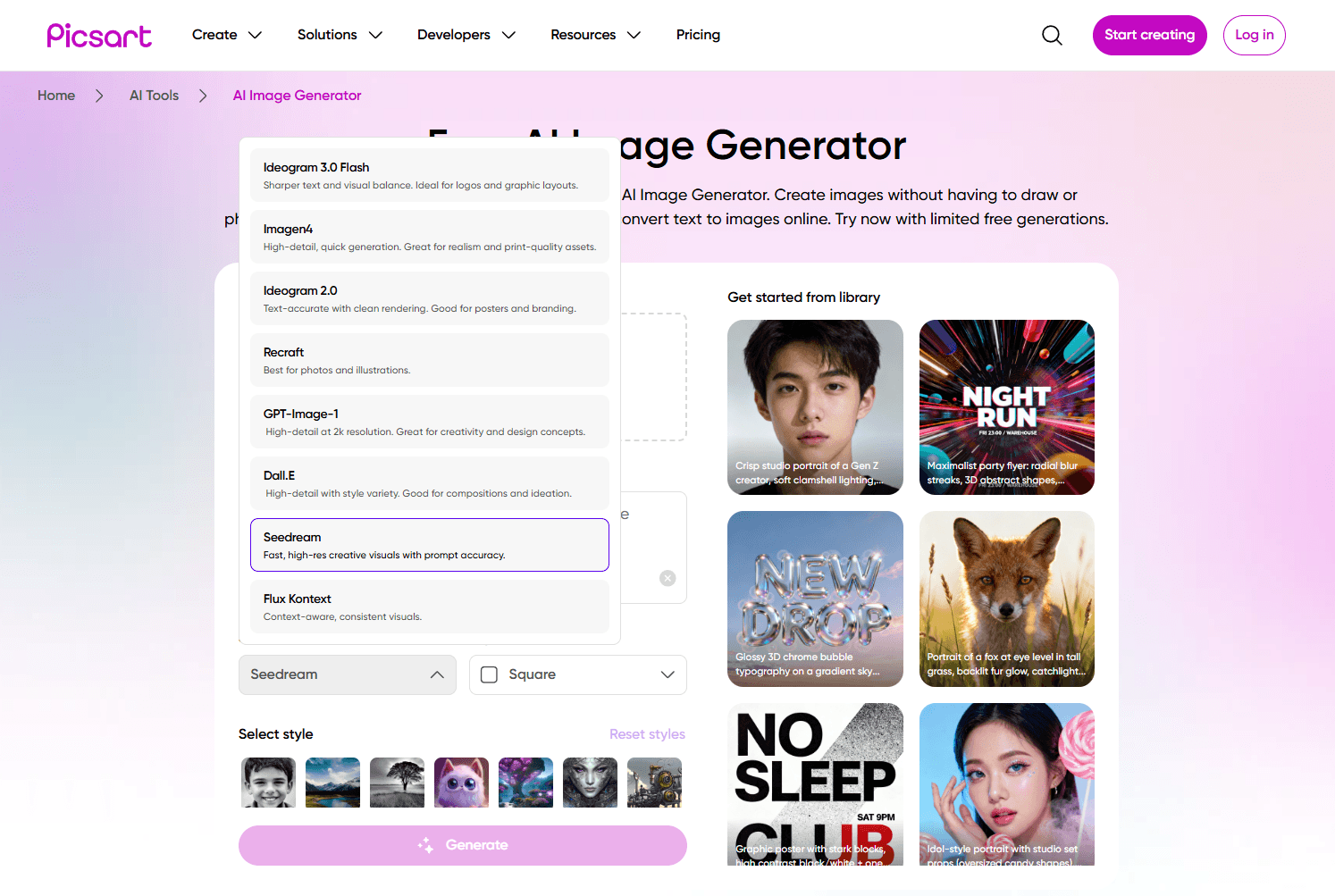Click Reset styles link
The height and width of the screenshot is (896, 1335).
647,734
